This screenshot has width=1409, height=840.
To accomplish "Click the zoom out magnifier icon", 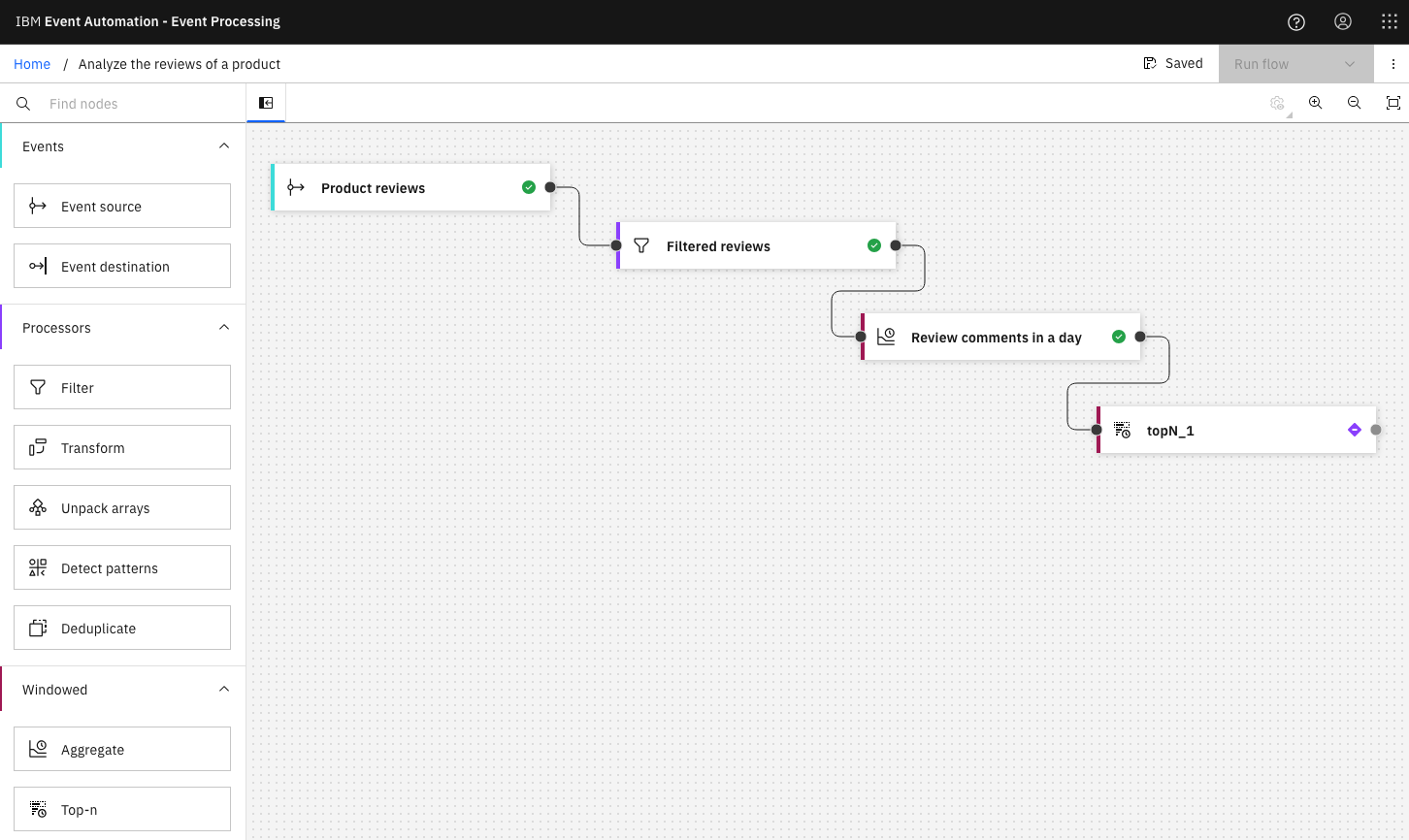I will click(x=1355, y=103).
